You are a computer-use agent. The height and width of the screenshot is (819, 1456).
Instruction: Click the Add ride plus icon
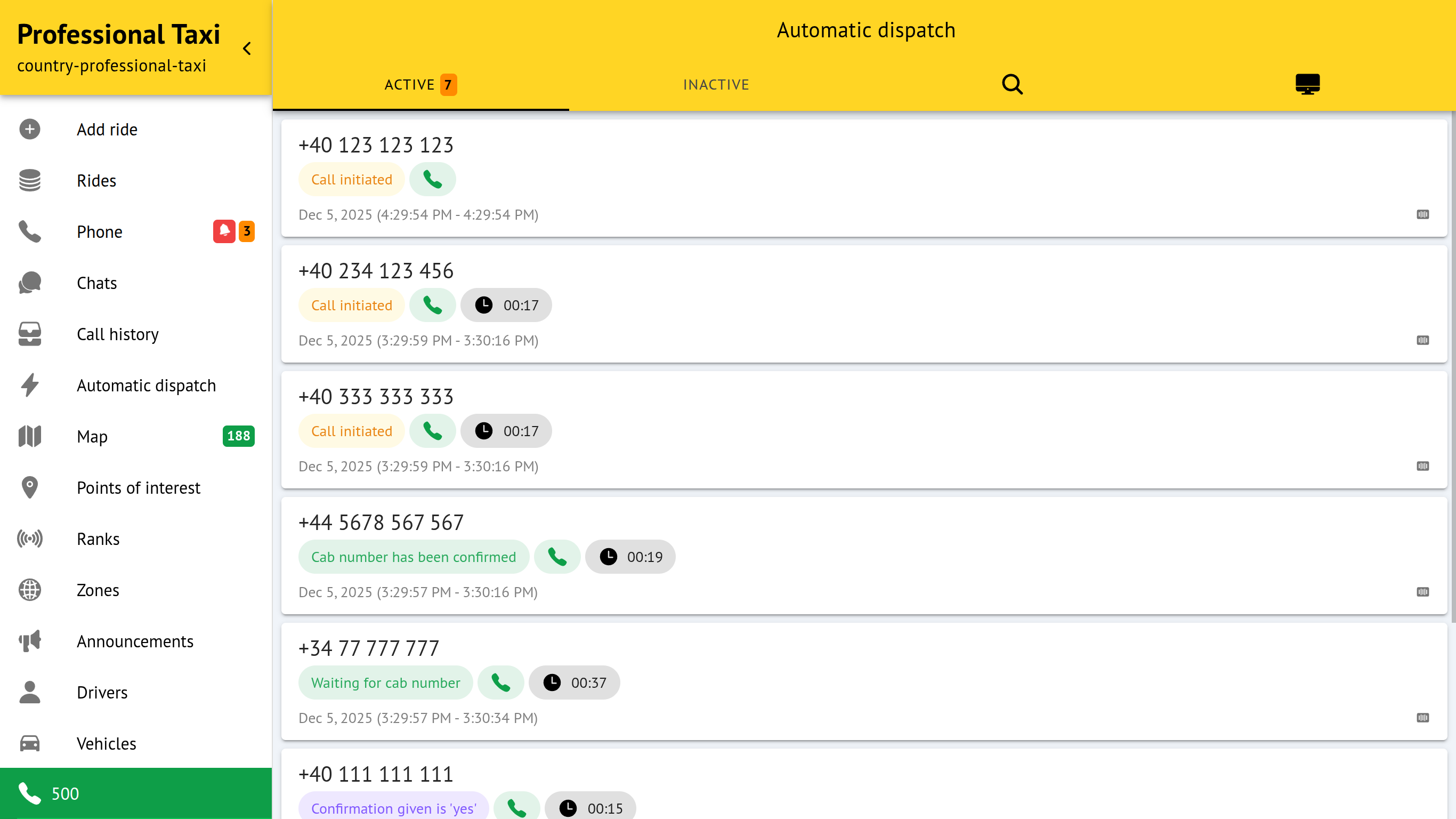coord(29,130)
